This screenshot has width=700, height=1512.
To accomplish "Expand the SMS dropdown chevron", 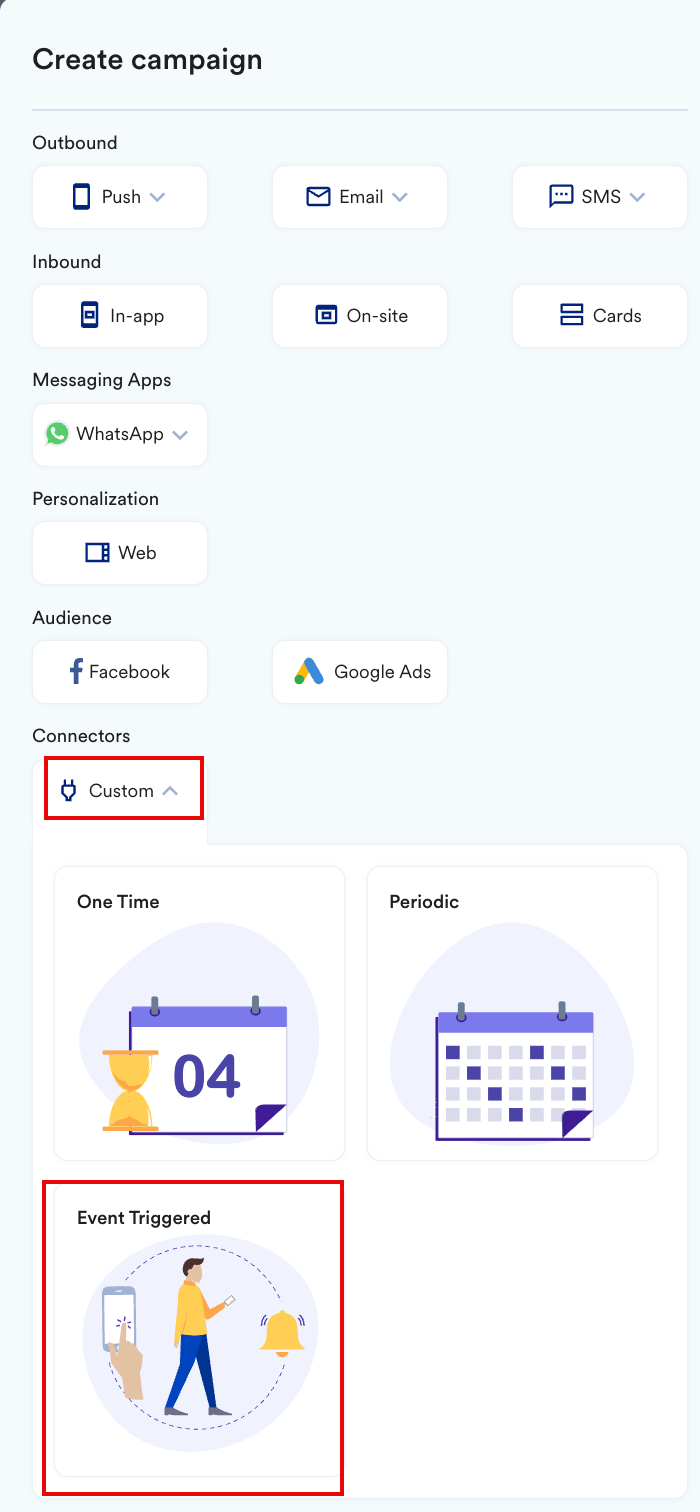I will [x=637, y=197].
